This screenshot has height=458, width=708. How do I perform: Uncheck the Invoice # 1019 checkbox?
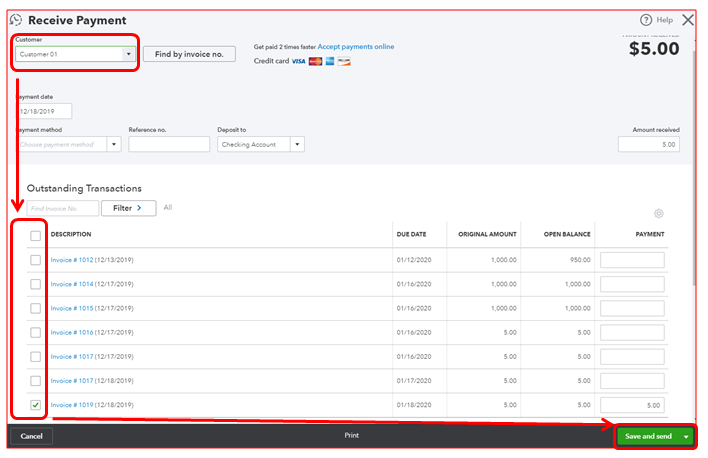(x=35, y=405)
